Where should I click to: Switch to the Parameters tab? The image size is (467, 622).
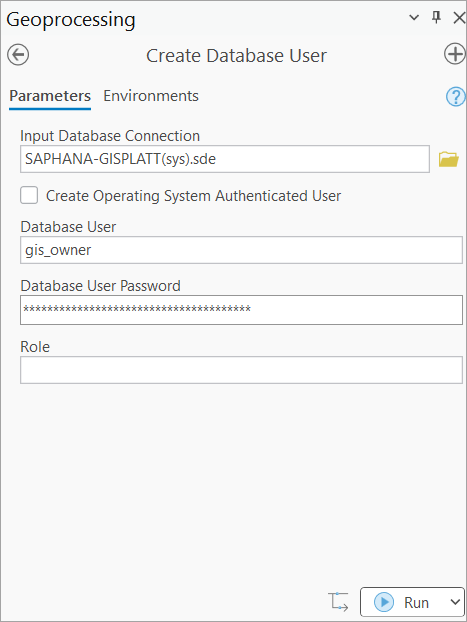click(50, 96)
